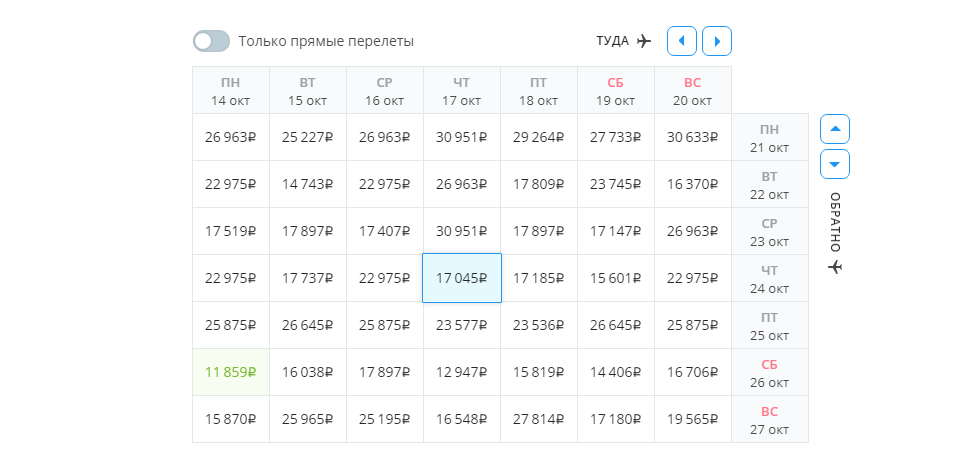
Task: Pick the 14 406₽ fare cell
Action: pos(616,372)
